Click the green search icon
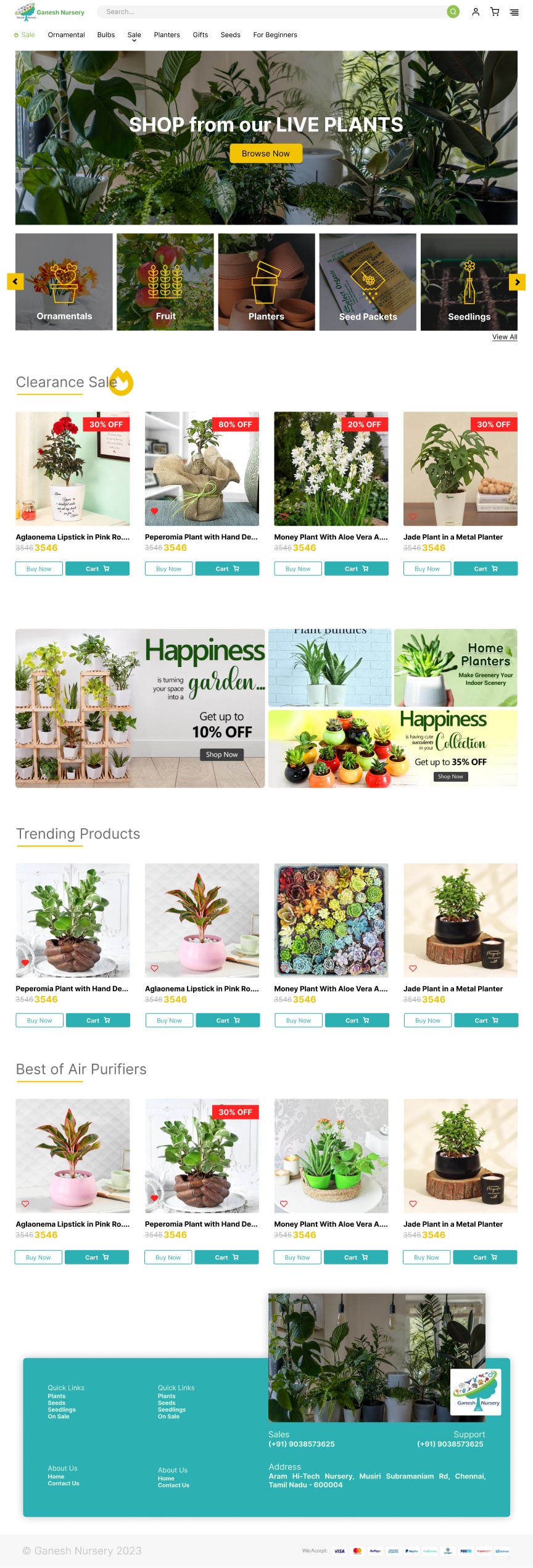The width and height of the screenshot is (533, 1568). tap(453, 12)
